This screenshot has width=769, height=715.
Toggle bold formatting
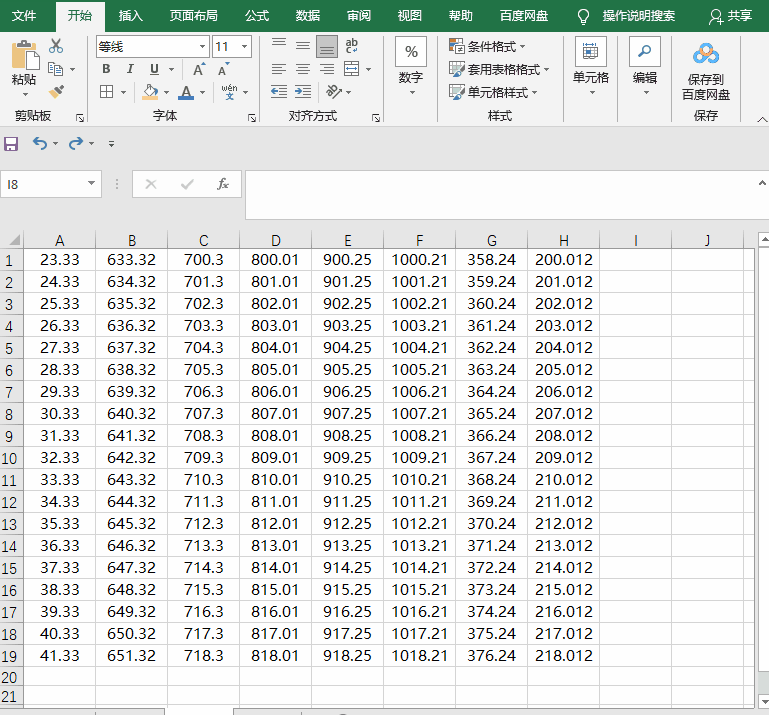(x=106, y=69)
